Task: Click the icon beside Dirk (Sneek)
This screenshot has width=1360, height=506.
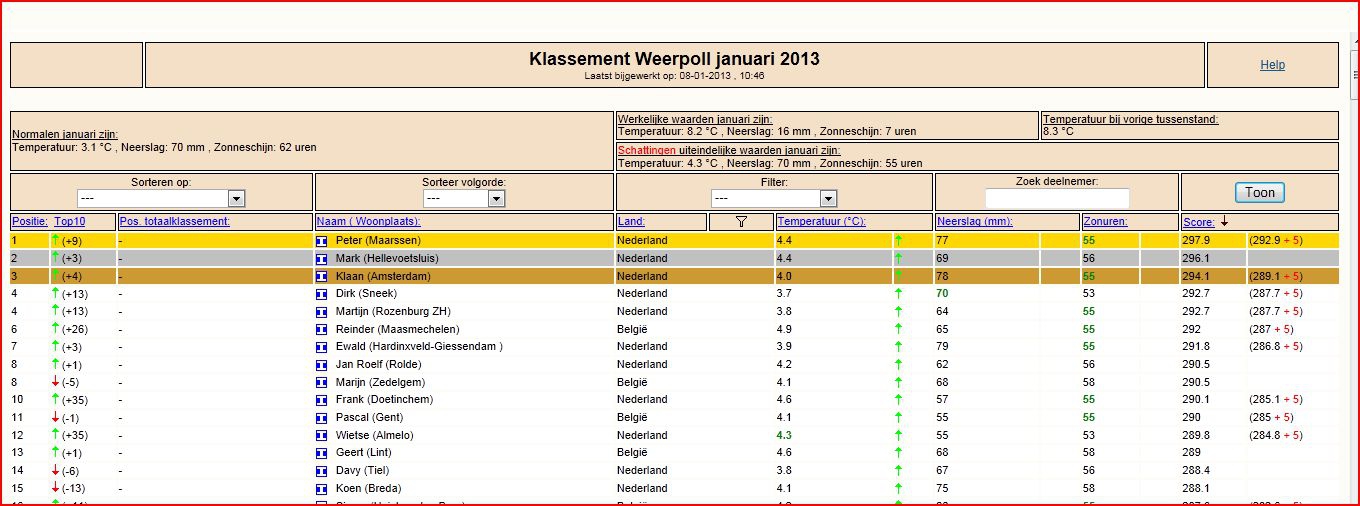Action: [x=322, y=294]
